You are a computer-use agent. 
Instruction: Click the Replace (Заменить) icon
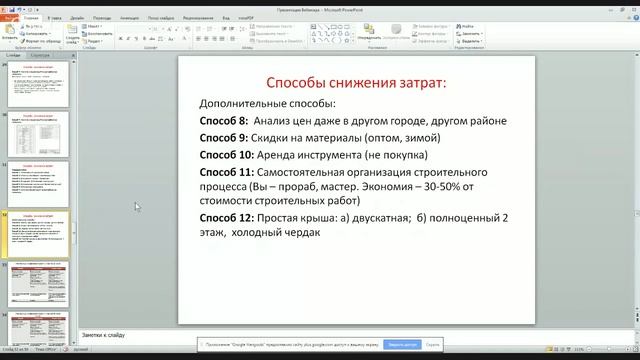tap(459, 33)
